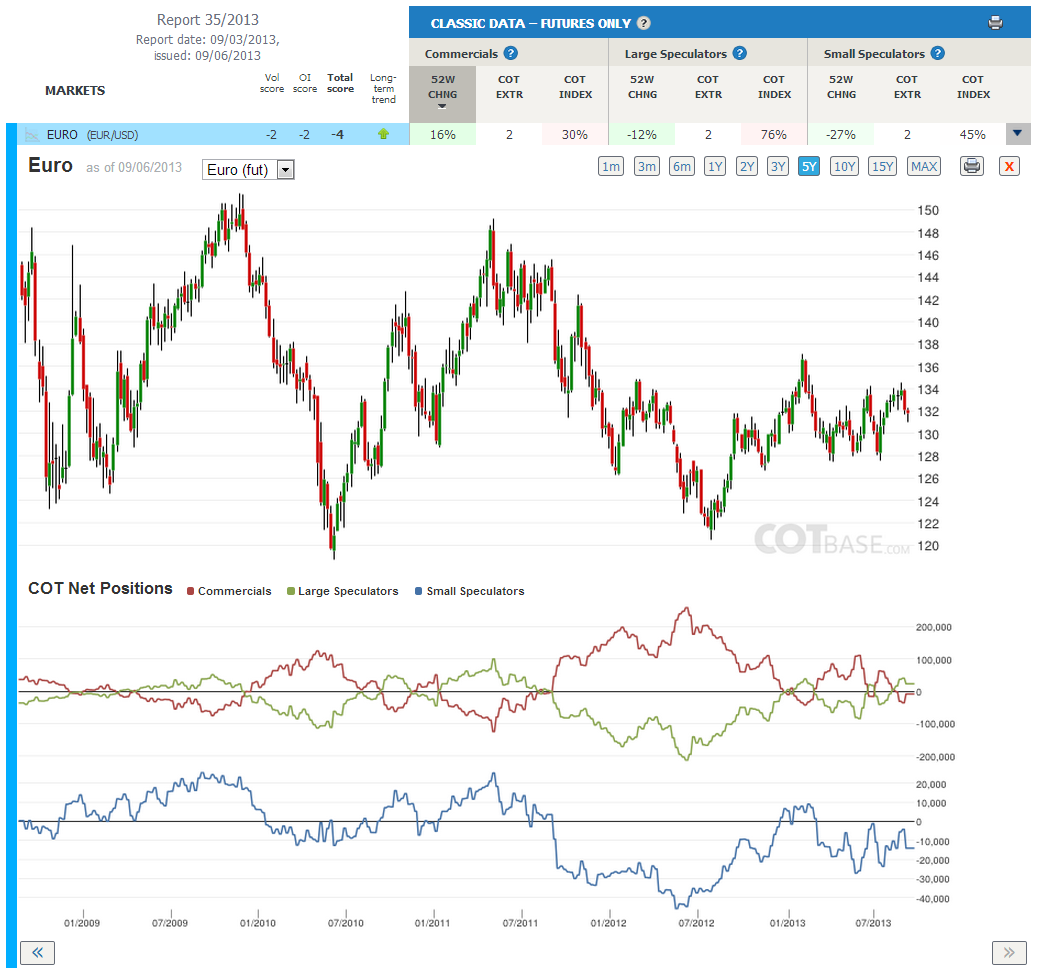The width and height of the screenshot is (1038, 968).
Task: Click the Commercials help question icon
Action: (x=510, y=54)
